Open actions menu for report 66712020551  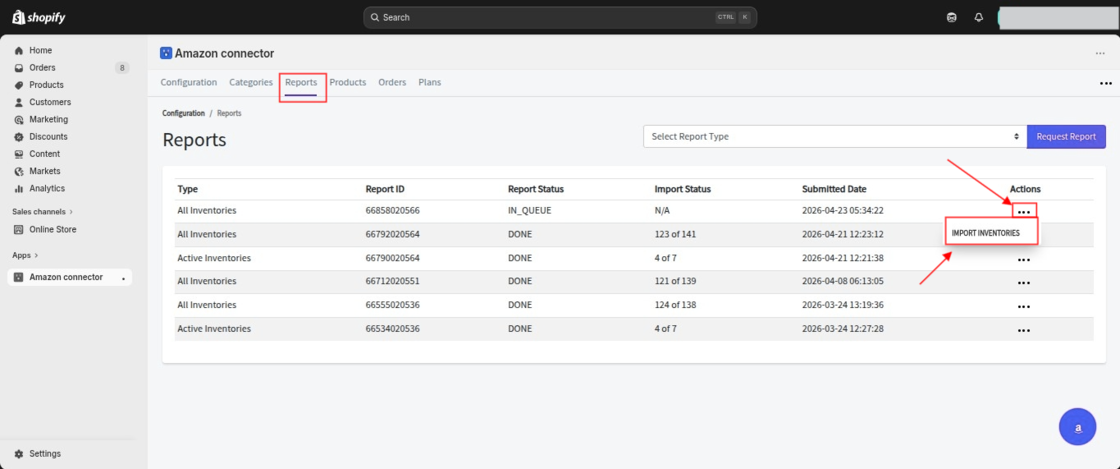tap(1023, 282)
